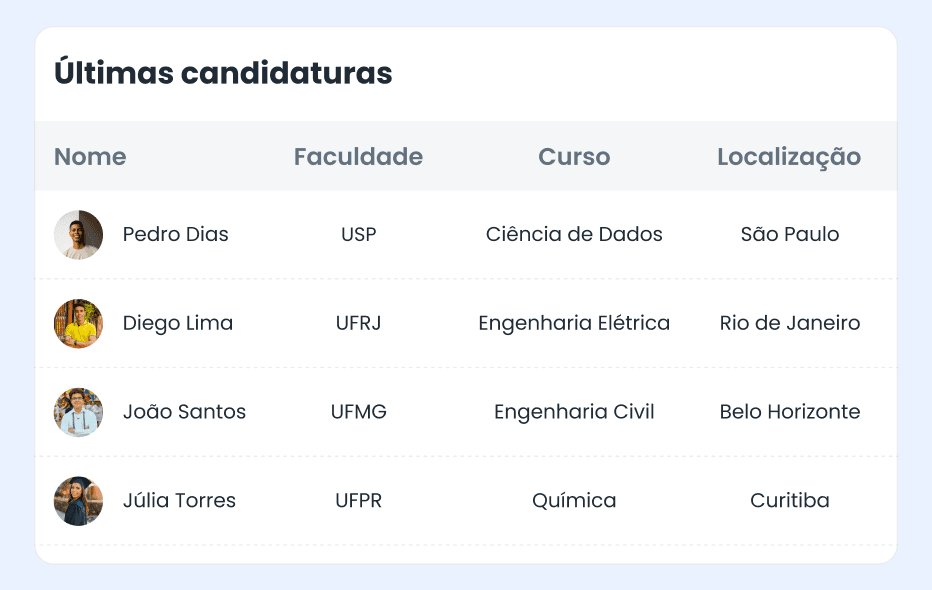The height and width of the screenshot is (590, 932).
Task: Click the USP faculty cell
Action: coord(358,235)
